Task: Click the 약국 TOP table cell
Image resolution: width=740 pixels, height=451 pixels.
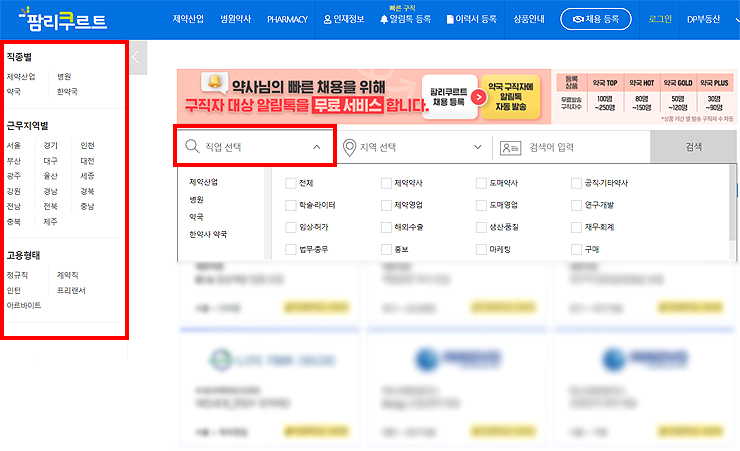Action: 605,83
